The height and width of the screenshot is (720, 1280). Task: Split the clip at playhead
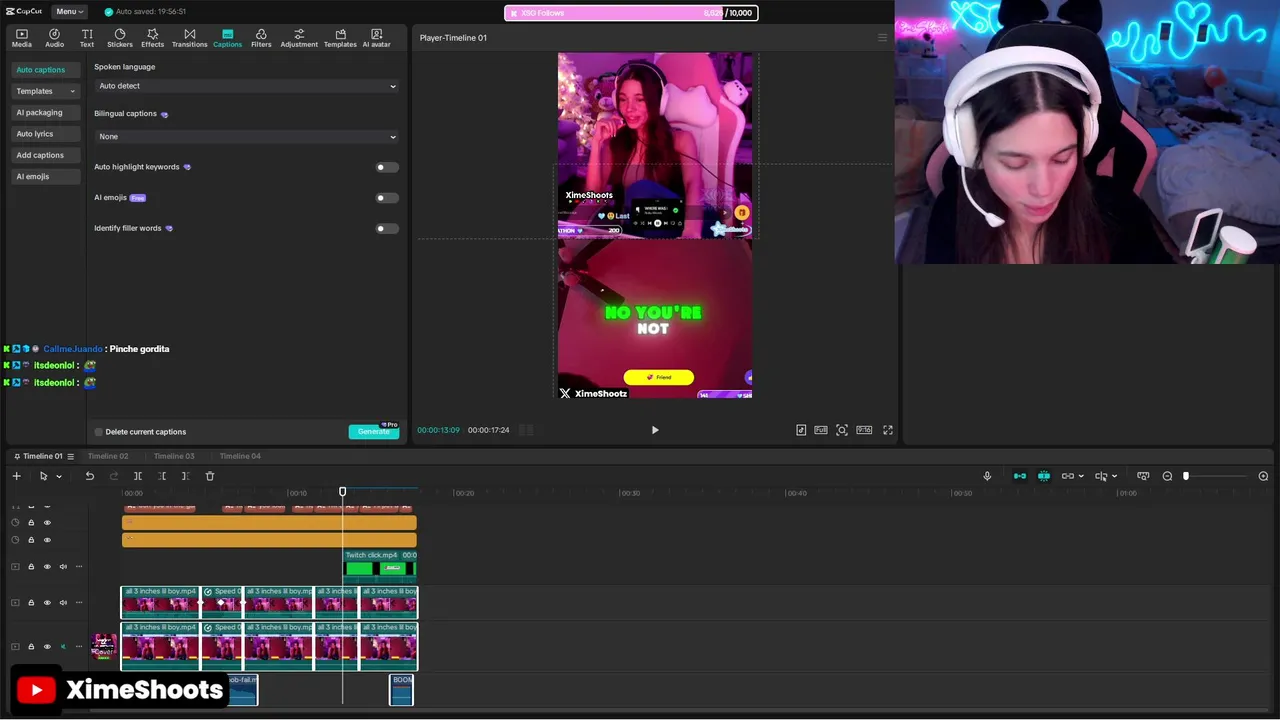(138, 476)
